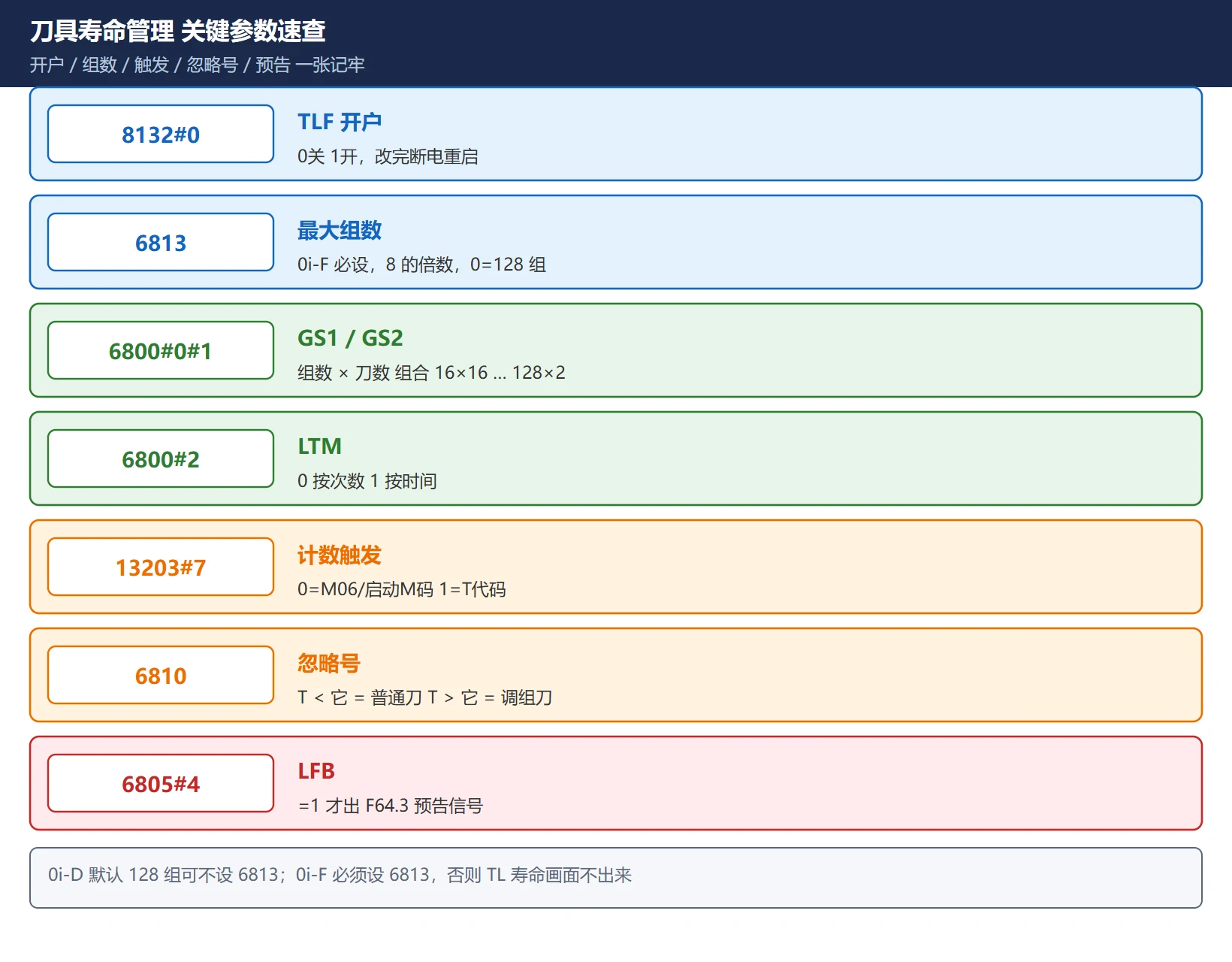Screen dimensions: 1232x962
Task: Select the 6810 parameter box
Action: pos(161,675)
